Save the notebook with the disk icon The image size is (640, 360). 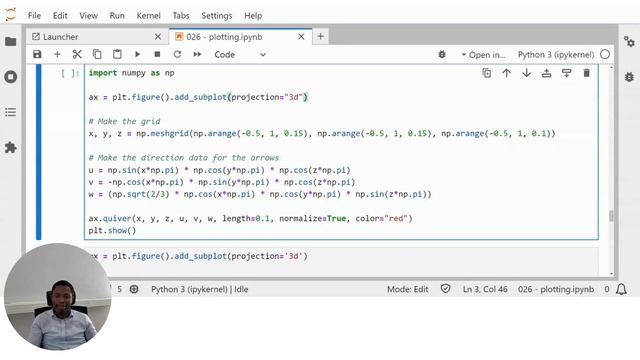pos(37,54)
